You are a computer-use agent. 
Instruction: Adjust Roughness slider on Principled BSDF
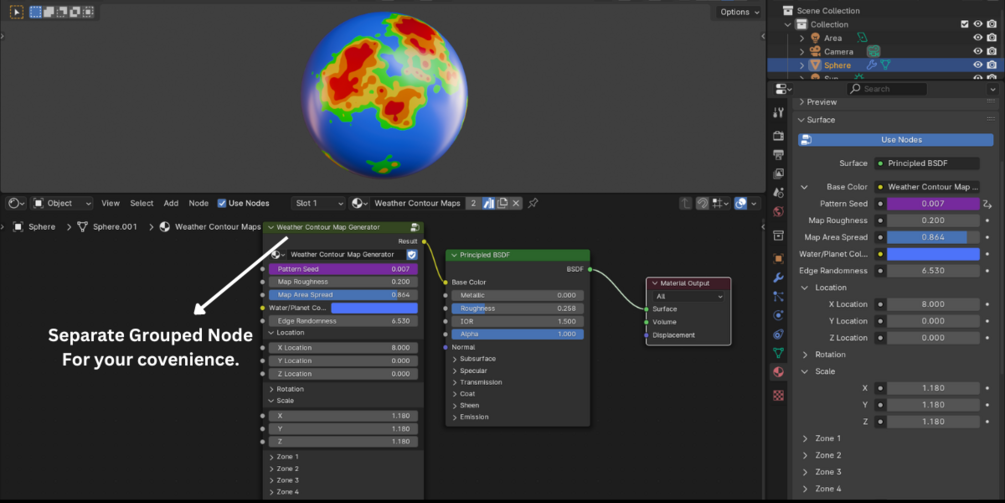click(517, 308)
